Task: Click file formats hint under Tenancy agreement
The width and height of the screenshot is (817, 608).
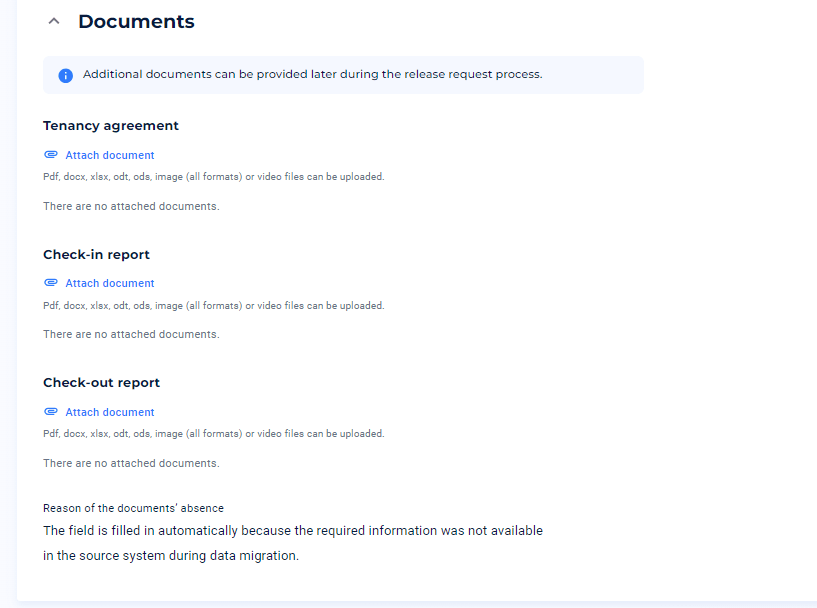Action: [214, 177]
